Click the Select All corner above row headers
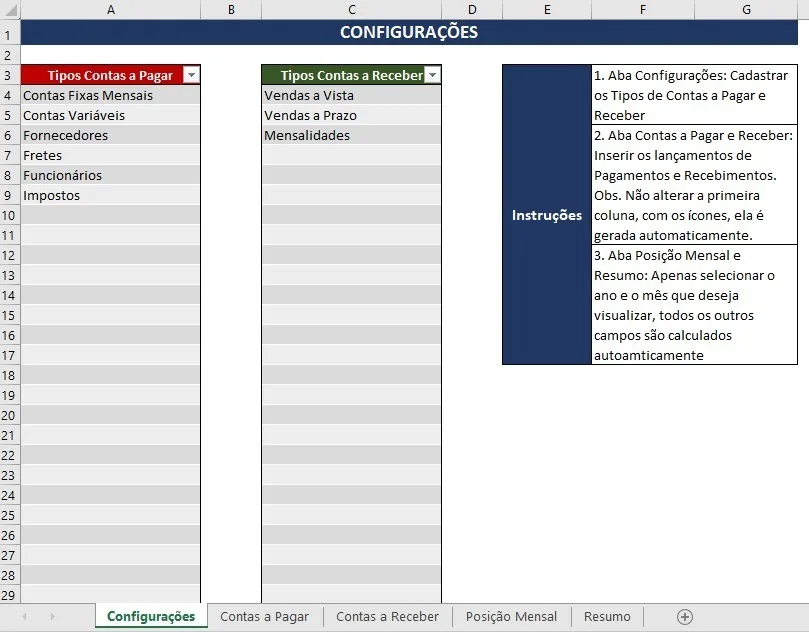The width and height of the screenshot is (809, 632). (x=8, y=9)
